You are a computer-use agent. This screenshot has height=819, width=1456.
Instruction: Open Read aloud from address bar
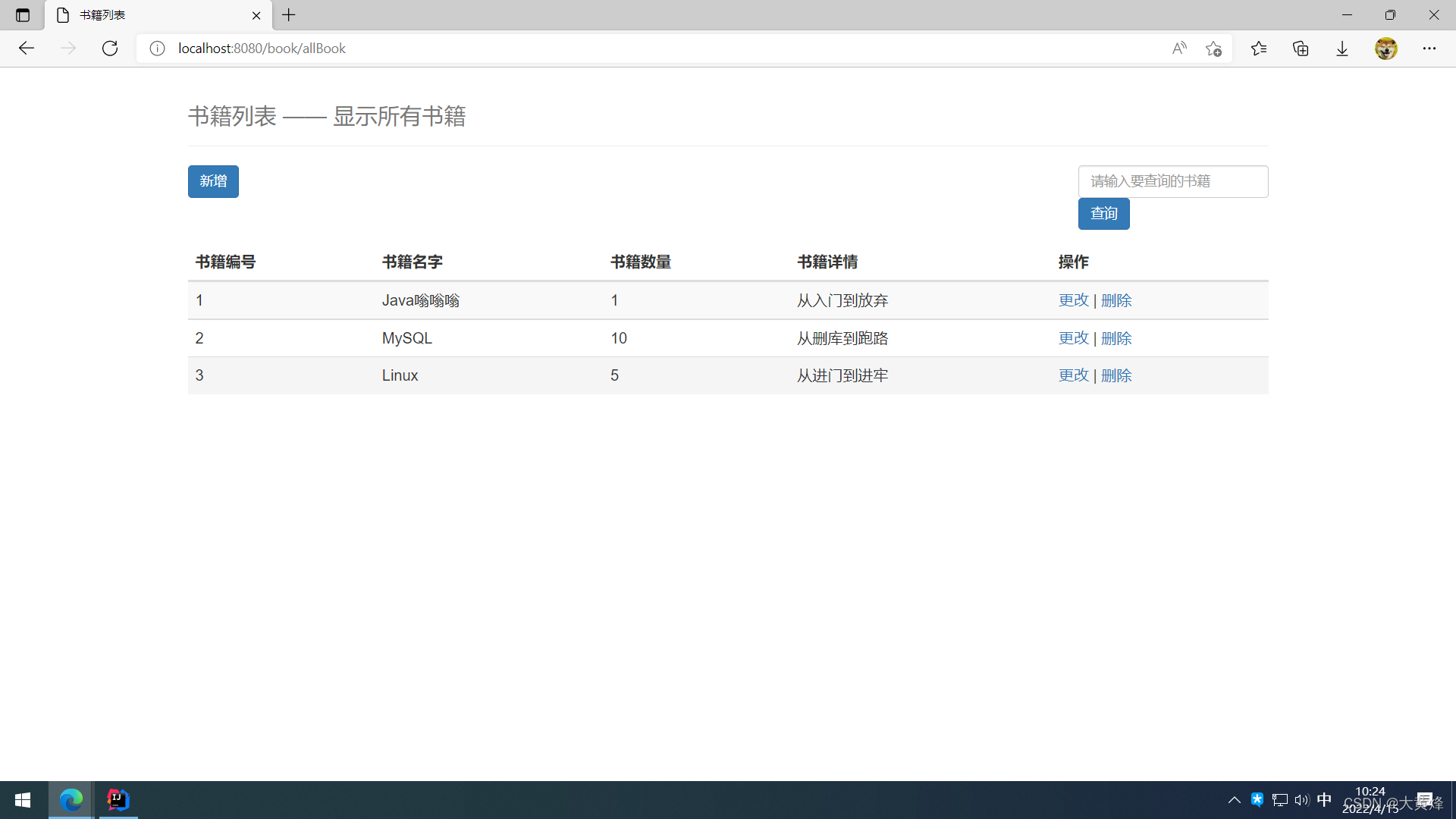coord(1178,49)
